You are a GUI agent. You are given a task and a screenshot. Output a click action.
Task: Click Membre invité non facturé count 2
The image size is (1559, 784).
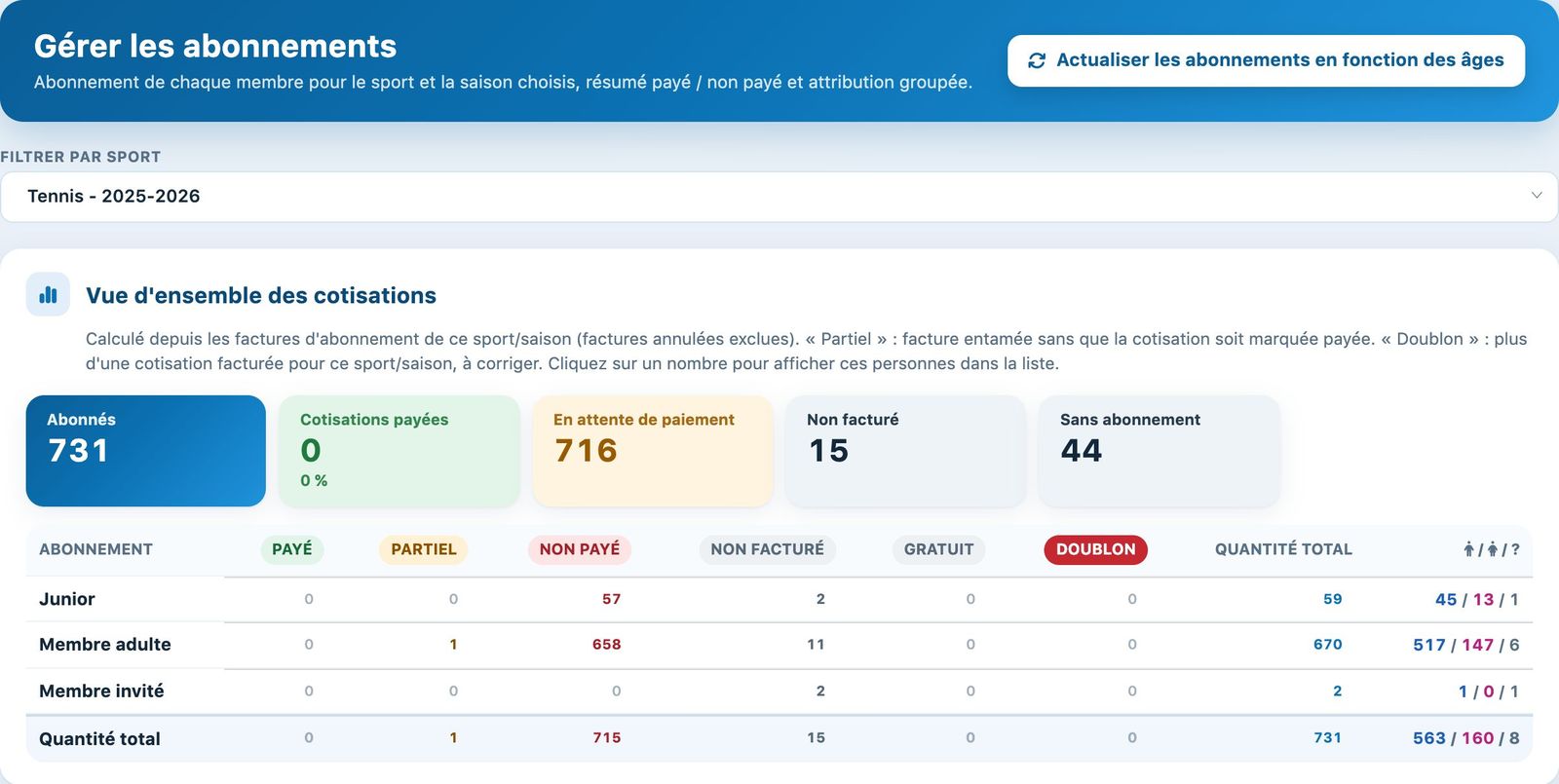820,691
